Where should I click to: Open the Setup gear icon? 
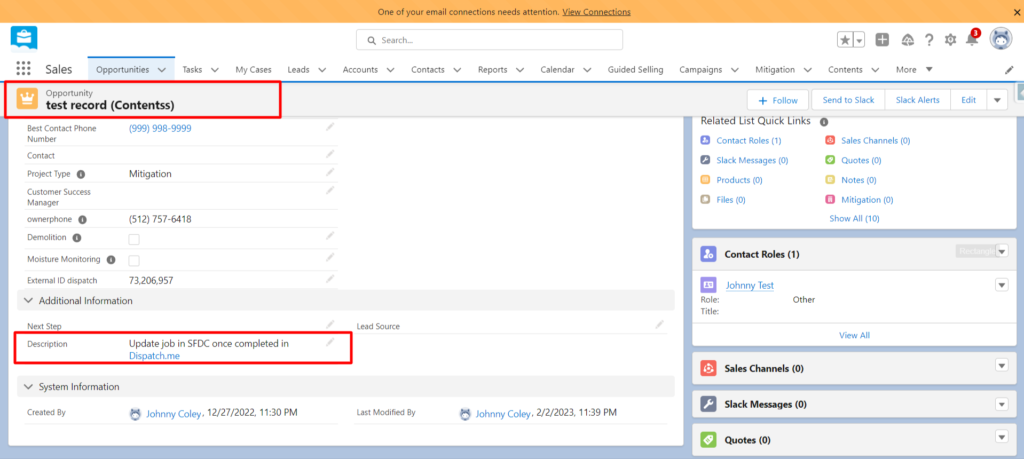[950, 40]
